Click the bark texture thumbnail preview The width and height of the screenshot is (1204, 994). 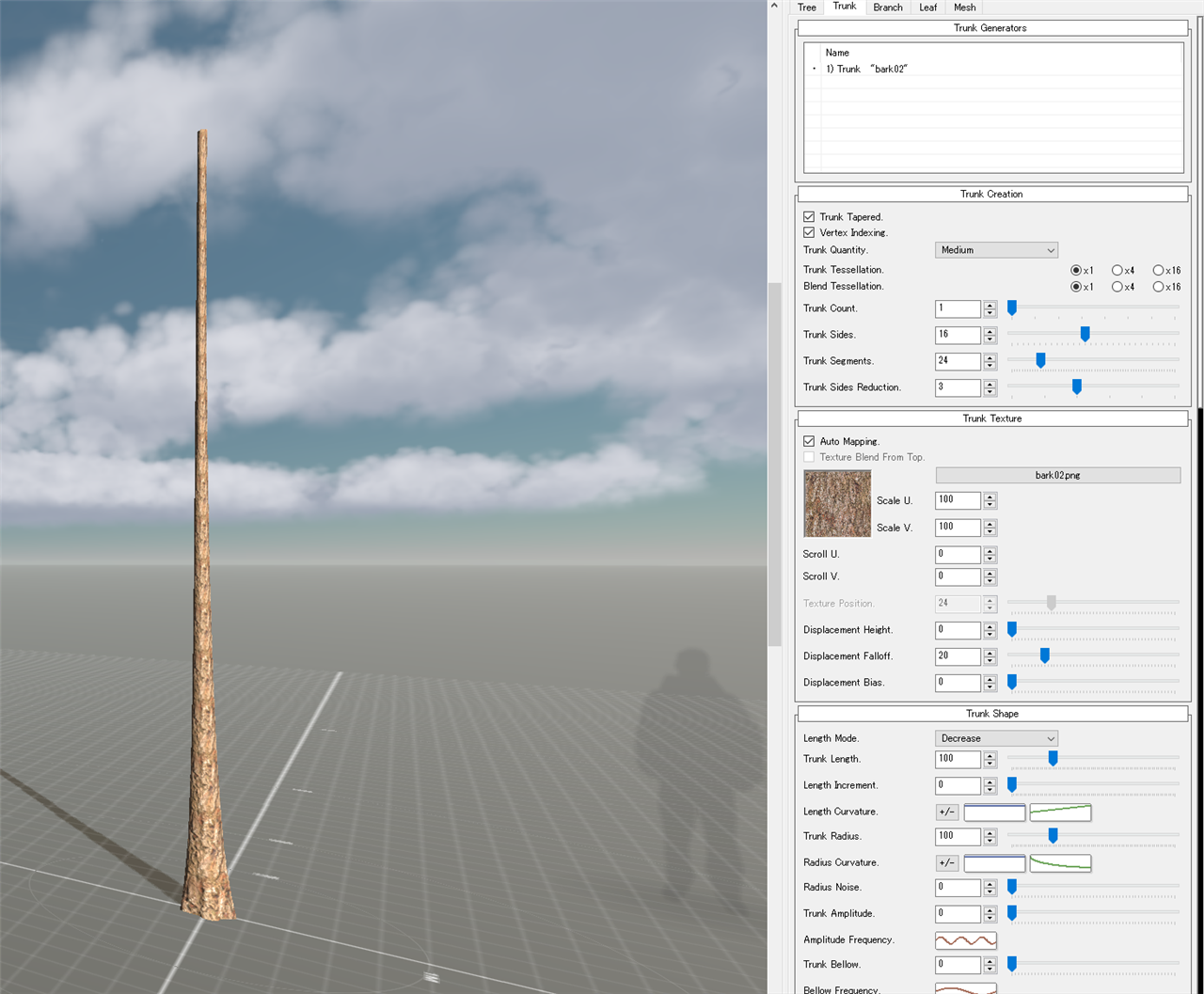click(837, 504)
